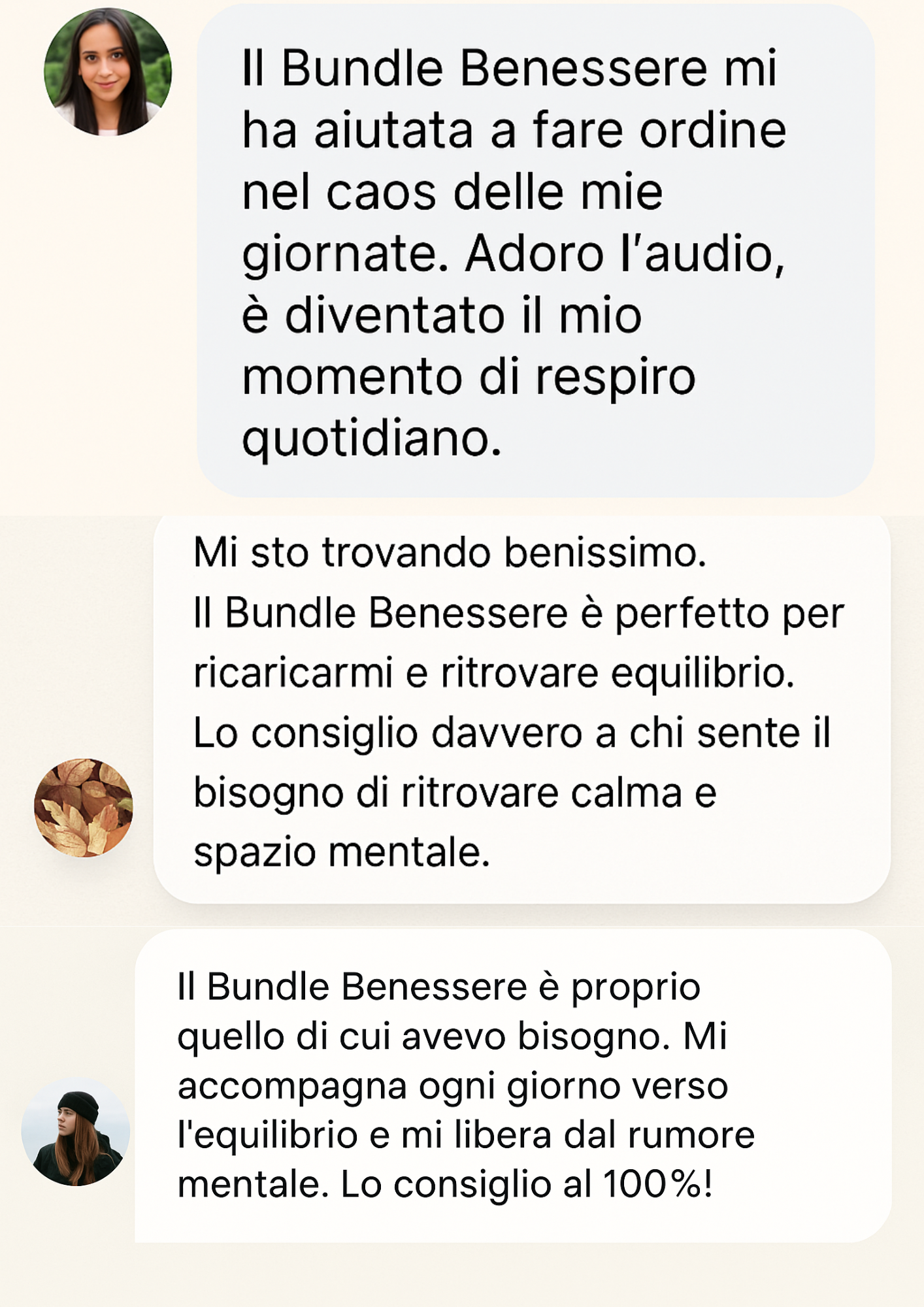Click the words 'spazio mentale.'
The image size is (924, 1307).
point(342,853)
